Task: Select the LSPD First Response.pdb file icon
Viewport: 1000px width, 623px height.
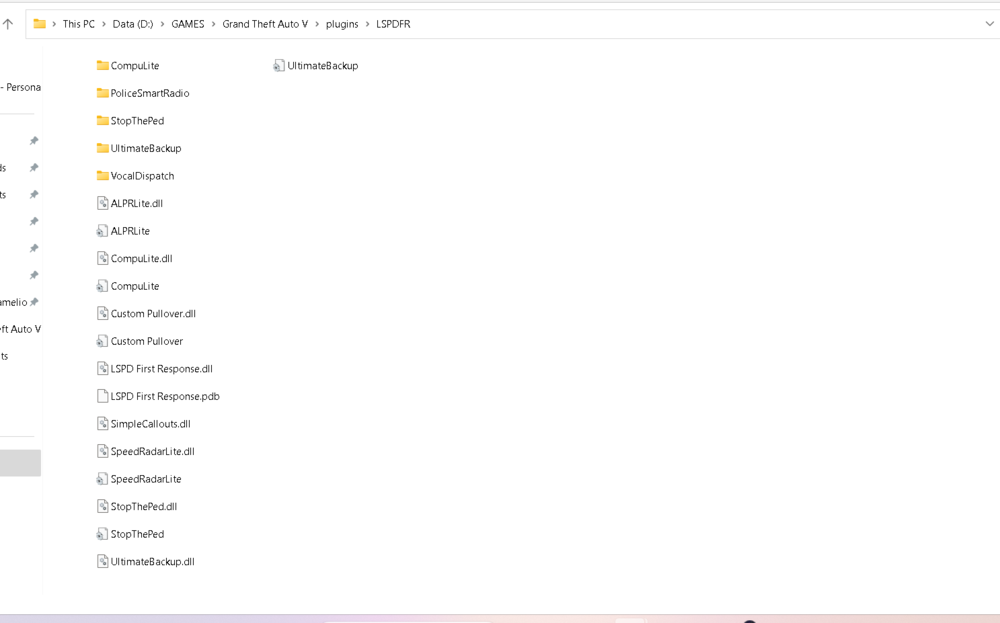Action: (x=102, y=396)
